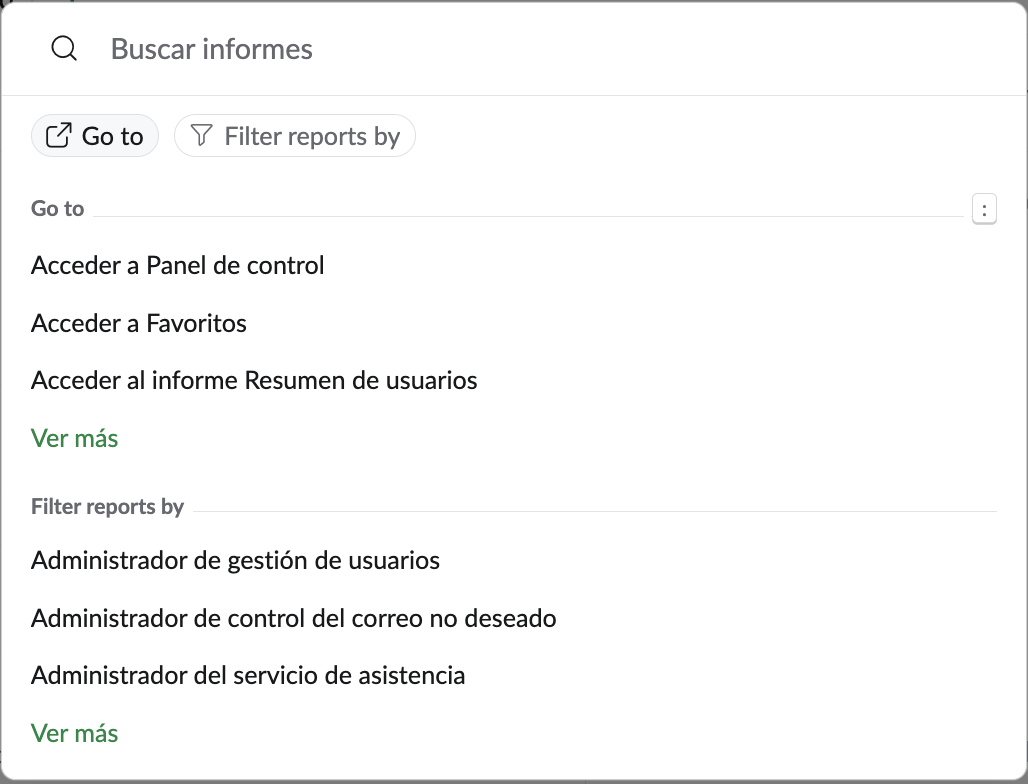Click the magnifying glass search icon
1028x784 pixels.
tap(64, 49)
